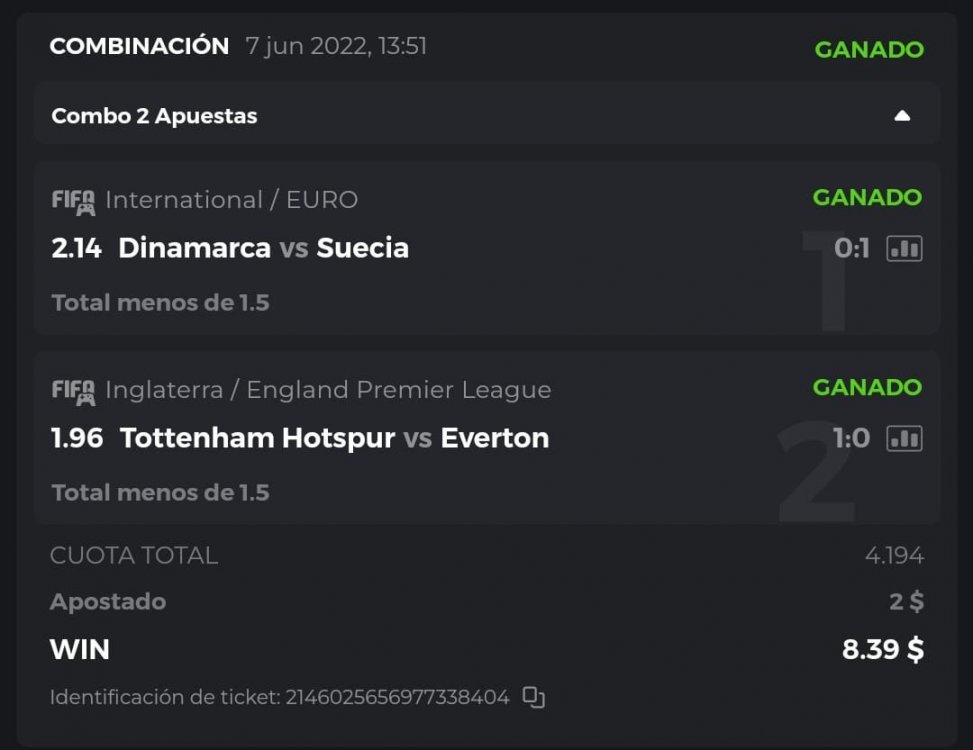Select the Combo 2 Apuestas header

154,116
